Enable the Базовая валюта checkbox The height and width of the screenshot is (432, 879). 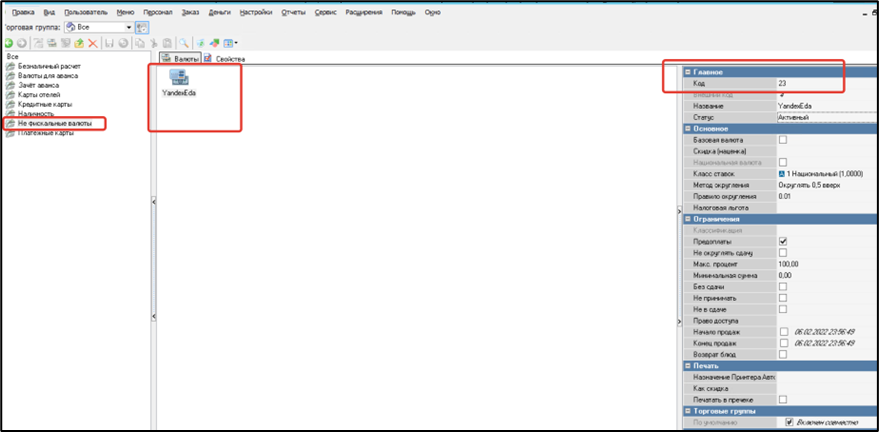tap(783, 139)
